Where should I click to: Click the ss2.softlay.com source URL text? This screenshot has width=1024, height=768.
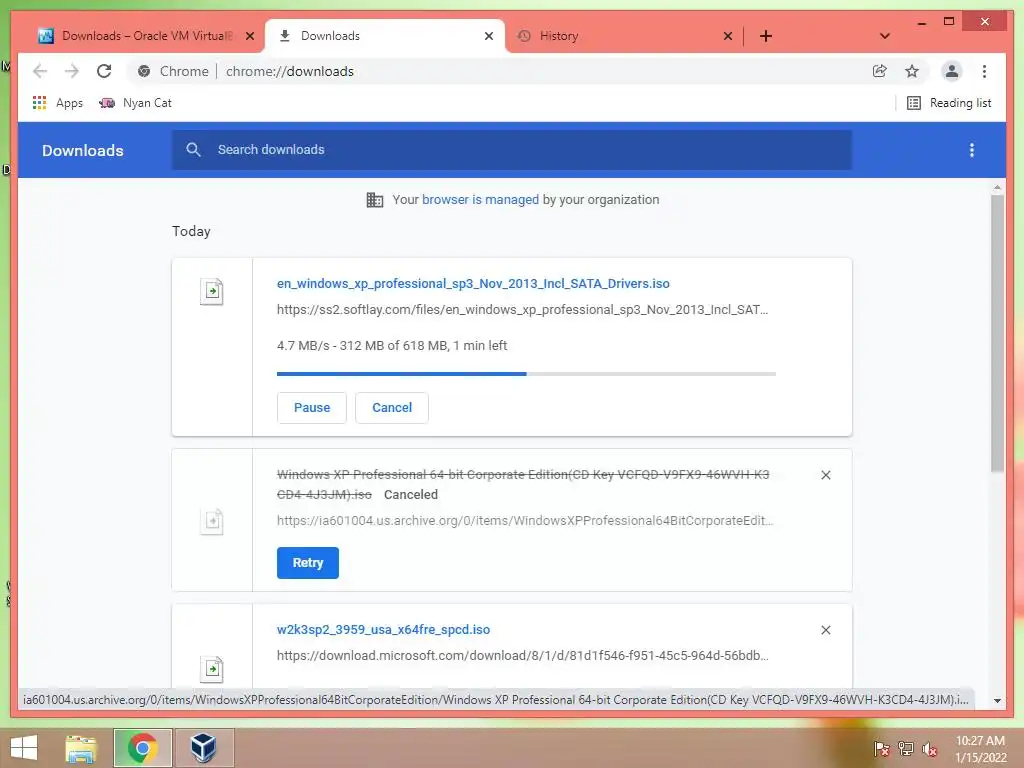click(x=522, y=310)
